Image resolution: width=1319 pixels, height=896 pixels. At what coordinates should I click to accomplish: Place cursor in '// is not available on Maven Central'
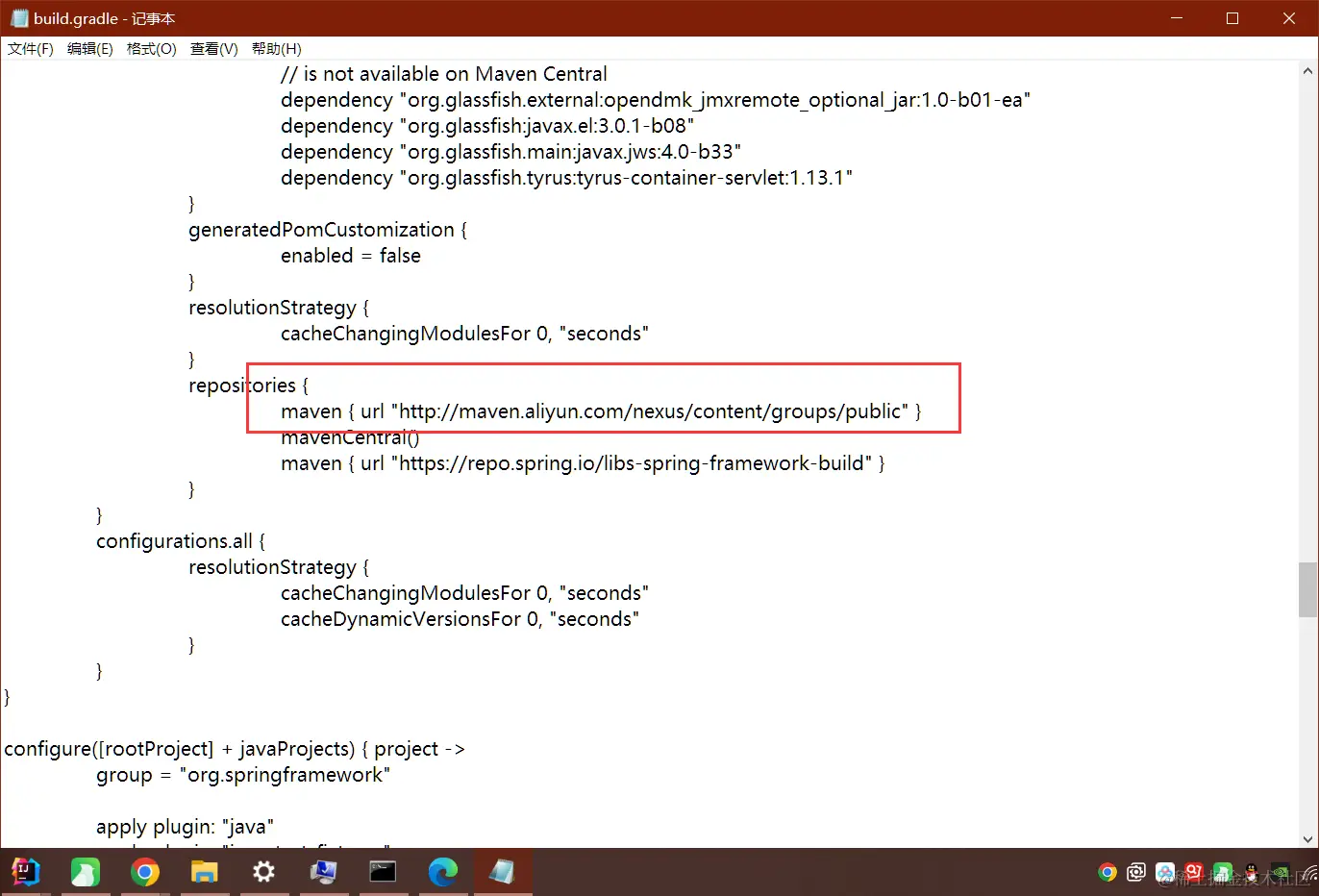443,74
